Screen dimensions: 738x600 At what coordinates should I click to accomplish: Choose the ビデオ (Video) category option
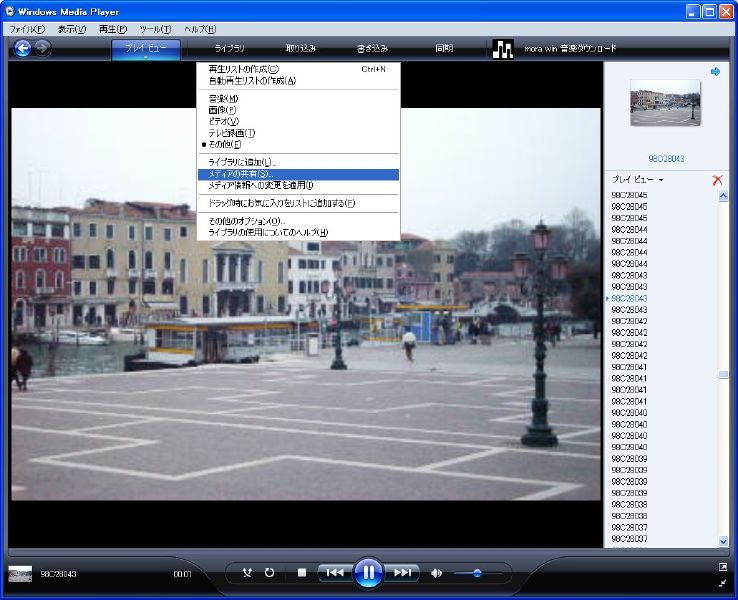click(223, 121)
